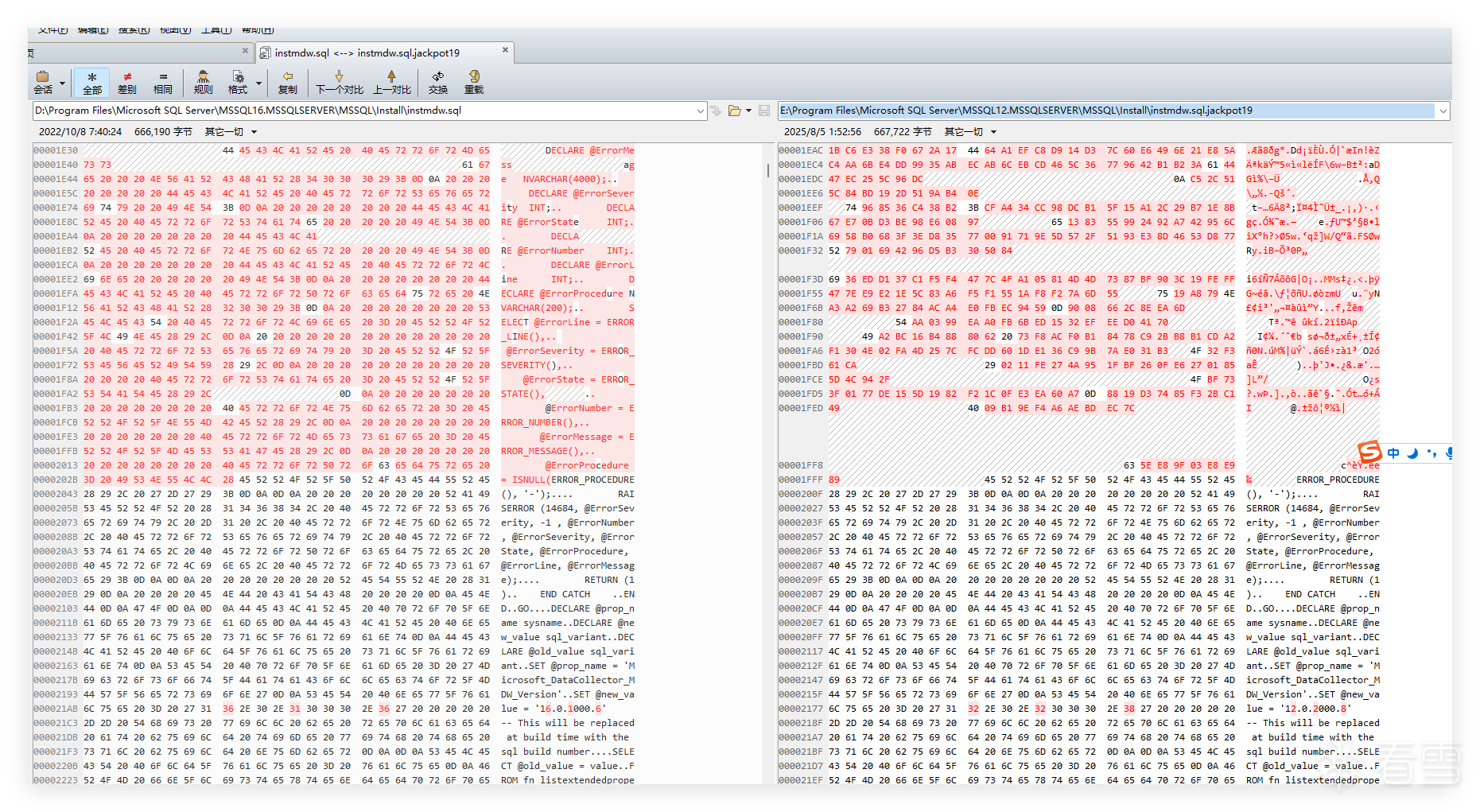
Task: Click the open-file folder icon for left side
Action: [x=734, y=111]
